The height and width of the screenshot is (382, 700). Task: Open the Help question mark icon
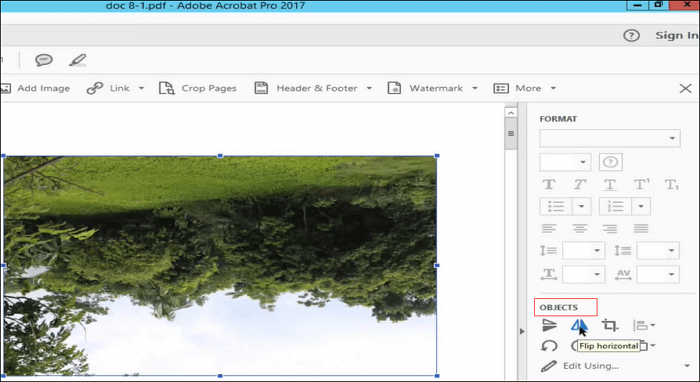(631, 36)
